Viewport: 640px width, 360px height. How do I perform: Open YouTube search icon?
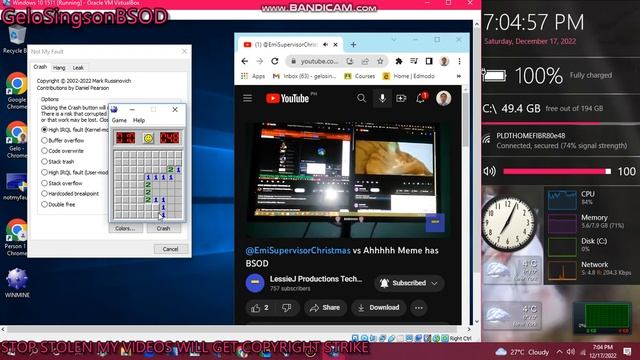(x=361, y=98)
